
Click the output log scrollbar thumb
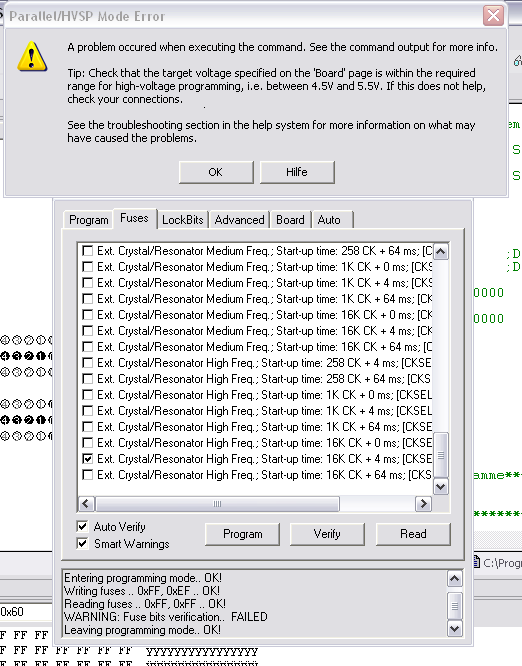click(x=454, y=606)
